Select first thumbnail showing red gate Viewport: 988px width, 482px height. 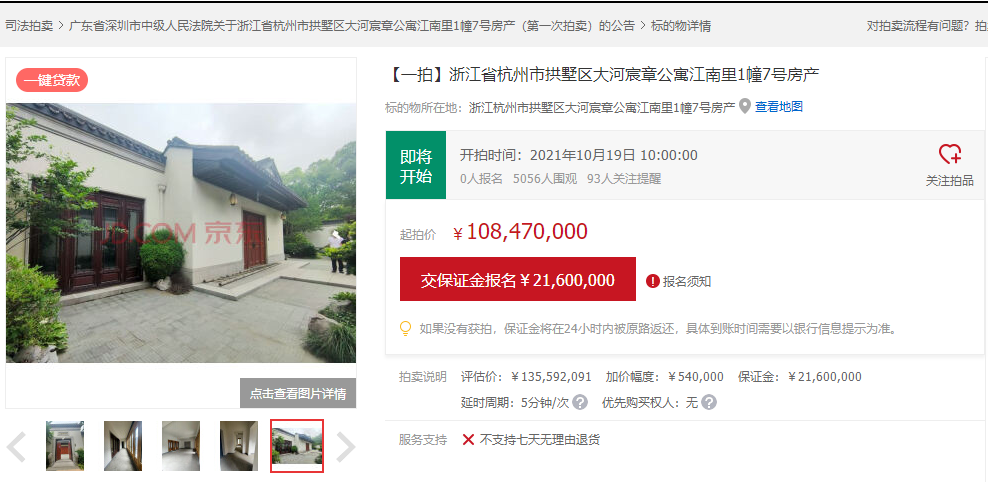pos(65,446)
